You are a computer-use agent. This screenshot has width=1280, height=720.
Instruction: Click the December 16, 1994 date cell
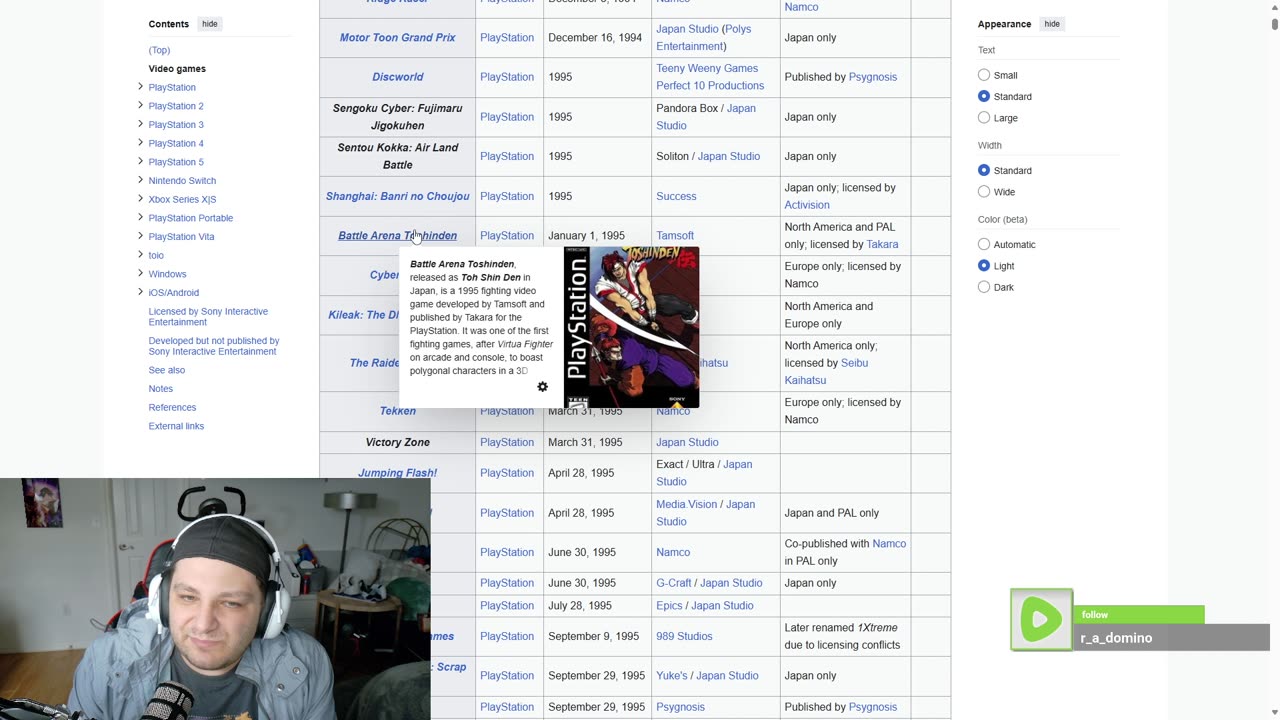pos(595,38)
